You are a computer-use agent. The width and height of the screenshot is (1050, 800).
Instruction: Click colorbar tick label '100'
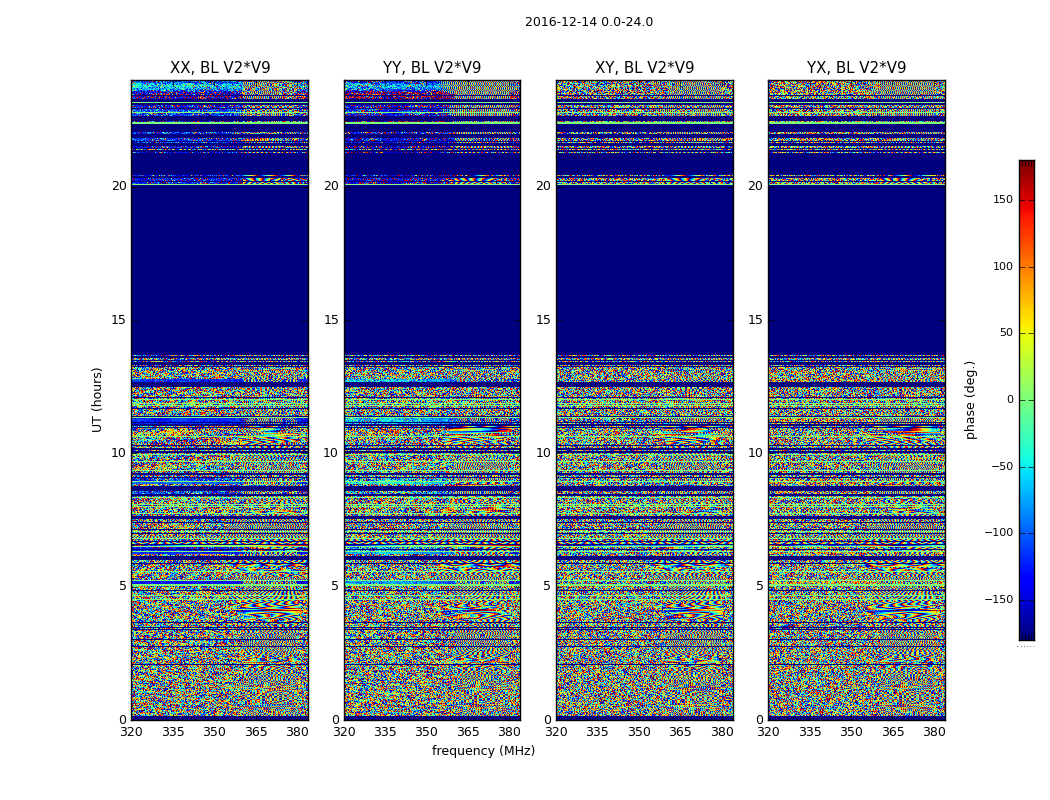coord(1003,266)
